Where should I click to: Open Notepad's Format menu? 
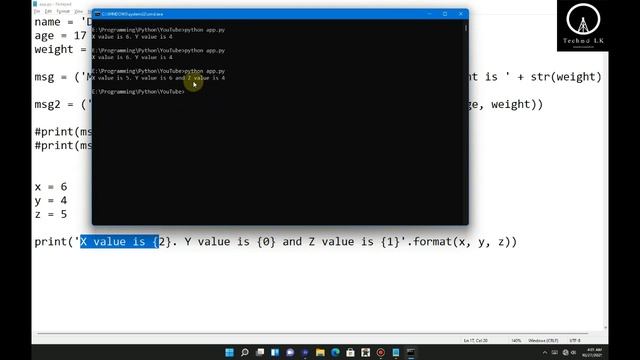(x=63, y=11)
